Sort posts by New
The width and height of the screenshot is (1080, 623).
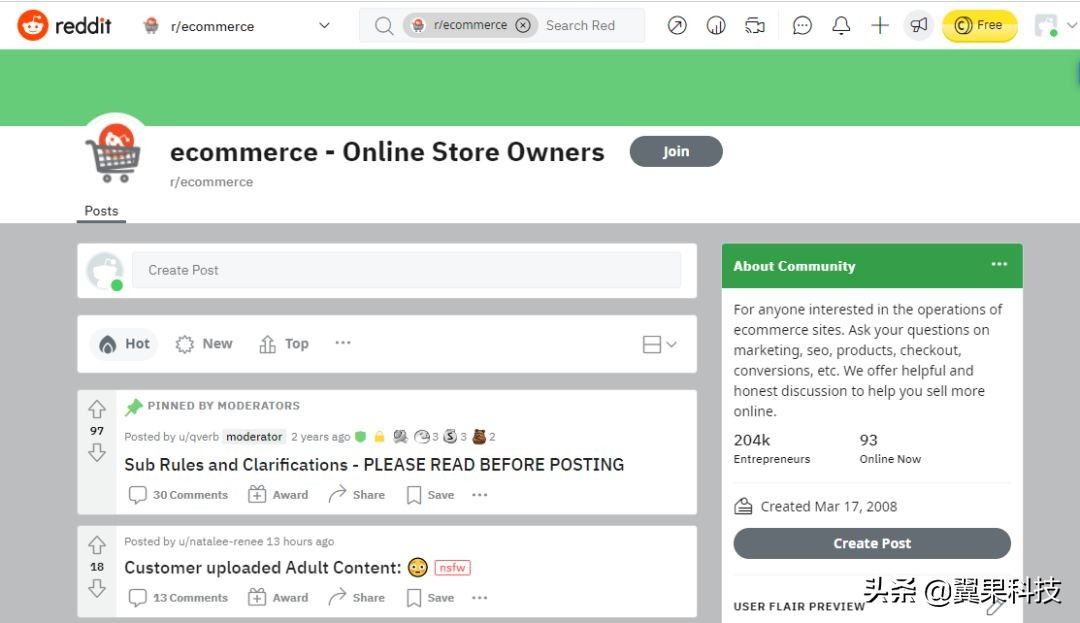[x=204, y=344]
